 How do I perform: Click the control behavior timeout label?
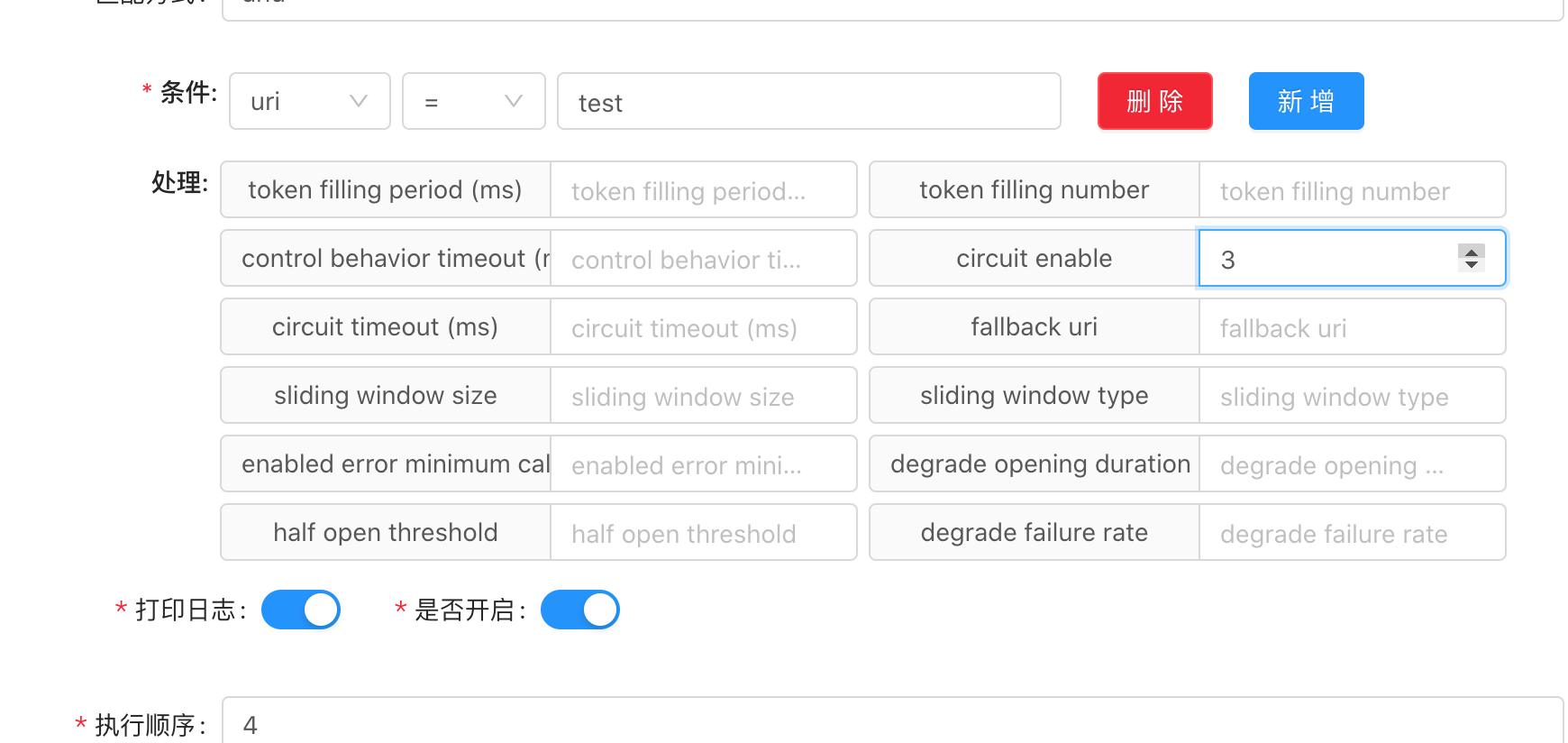[386, 258]
